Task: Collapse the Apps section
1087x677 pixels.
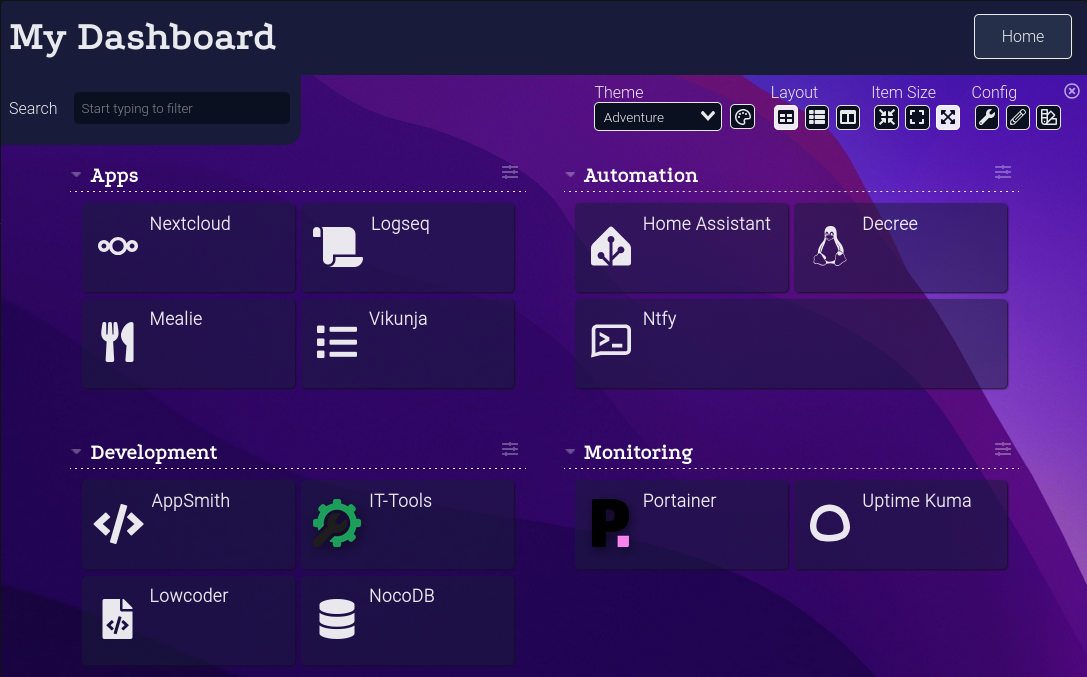Action: coord(76,172)
